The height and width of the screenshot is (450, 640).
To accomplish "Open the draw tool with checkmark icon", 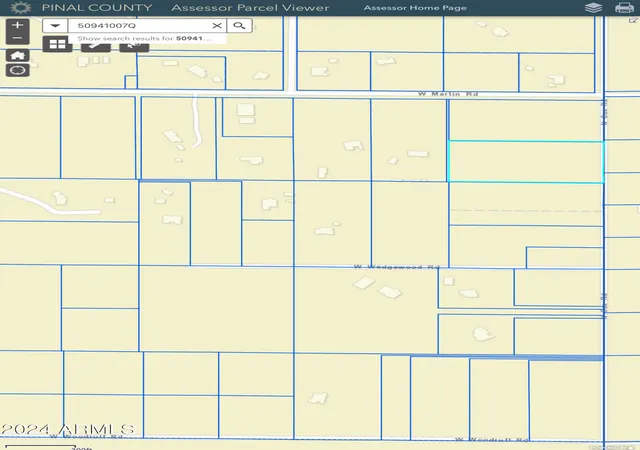I will coord(96,45).
